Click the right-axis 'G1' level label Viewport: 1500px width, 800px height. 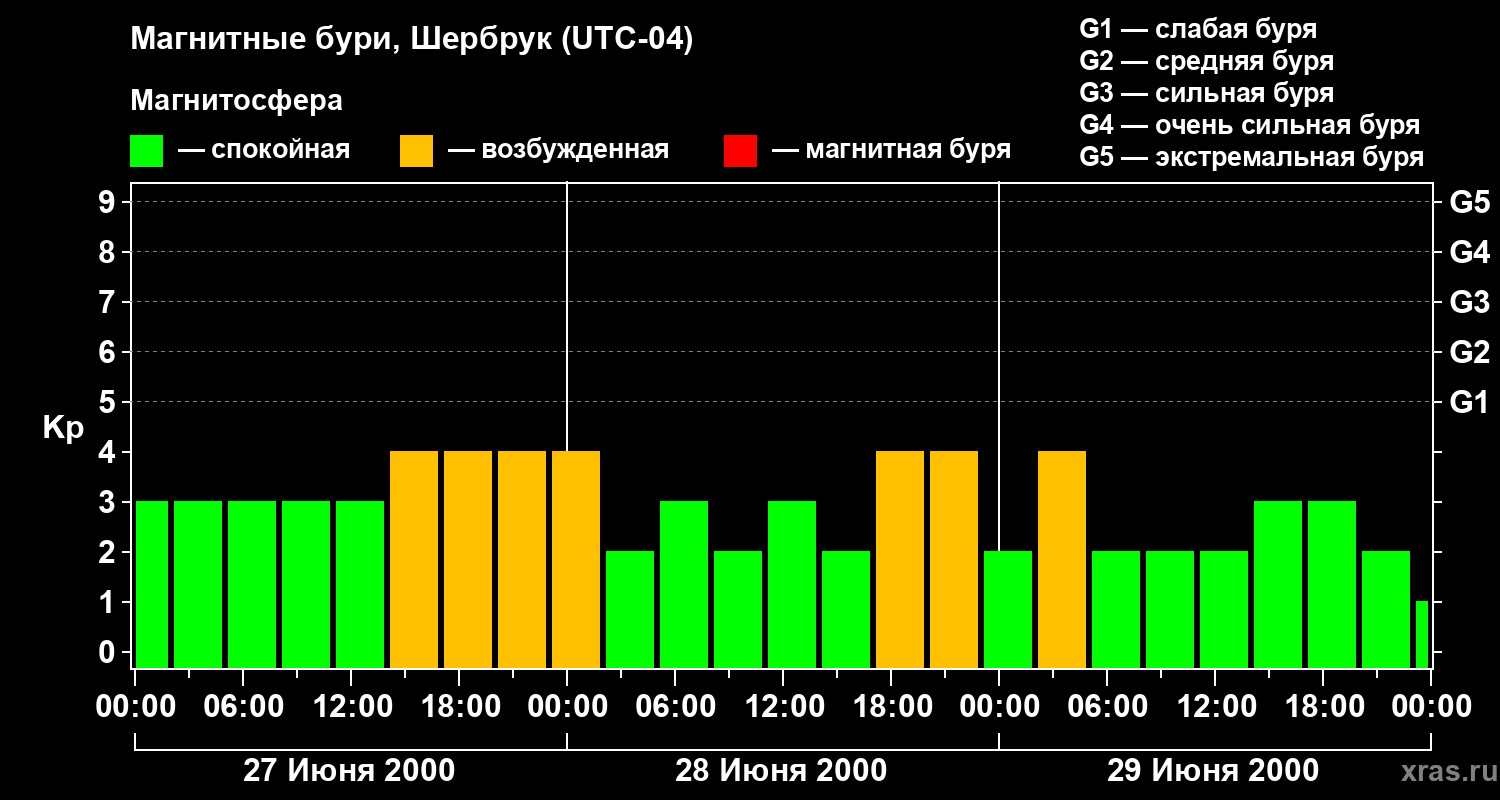click(1469, 402)
